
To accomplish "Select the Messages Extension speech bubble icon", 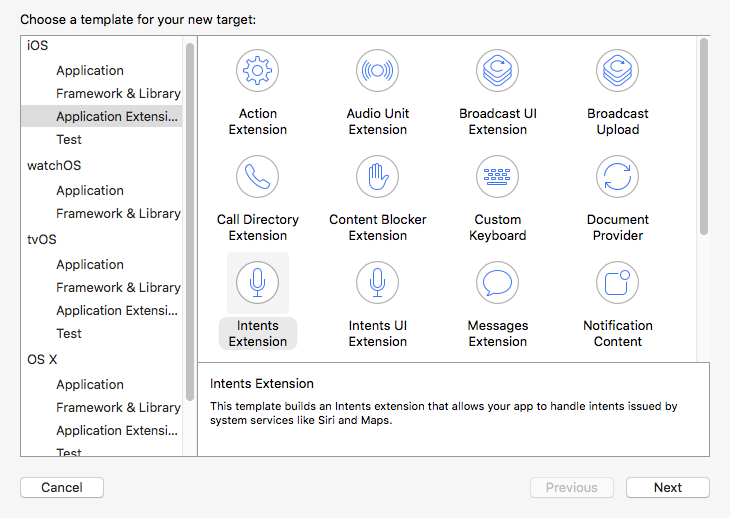I will coord(498,283).
